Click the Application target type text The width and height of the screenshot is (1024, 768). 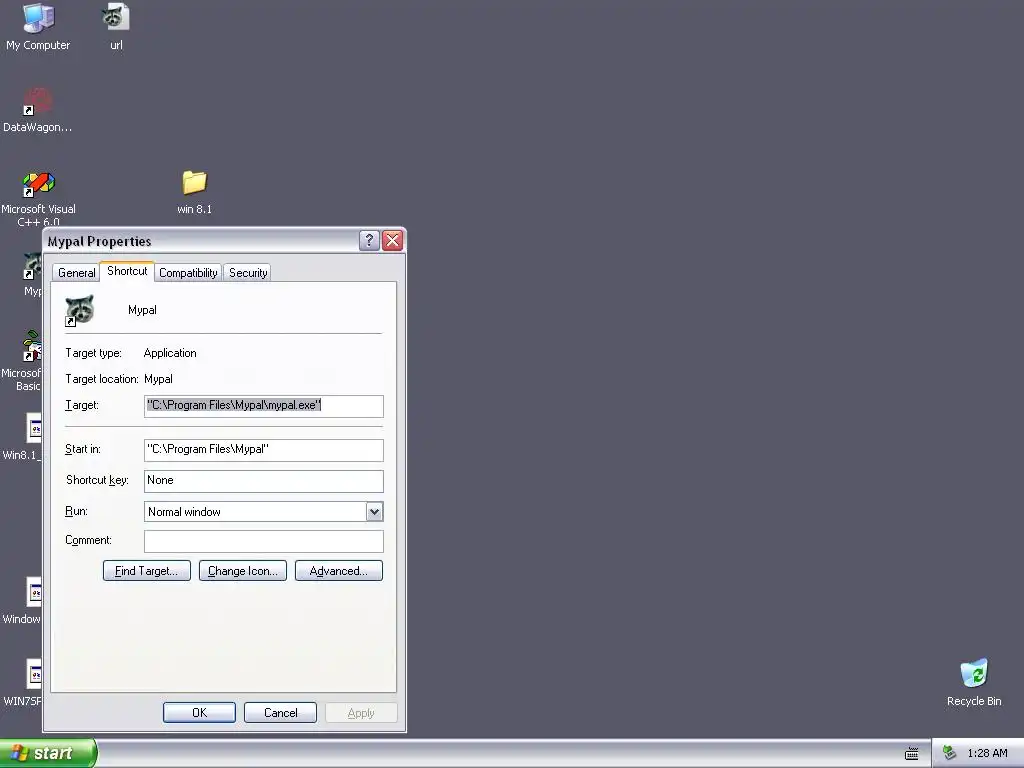click(x=170, y=353)
